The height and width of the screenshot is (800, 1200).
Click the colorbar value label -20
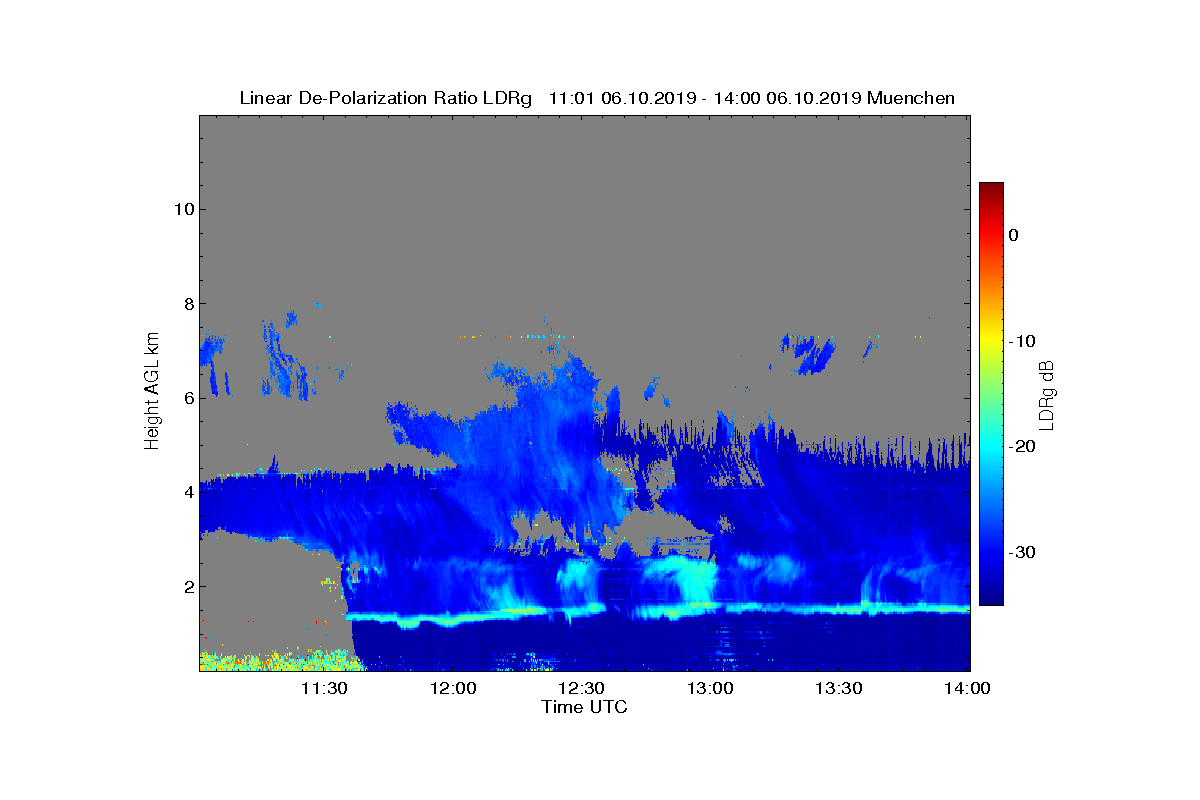(1022, 447)
